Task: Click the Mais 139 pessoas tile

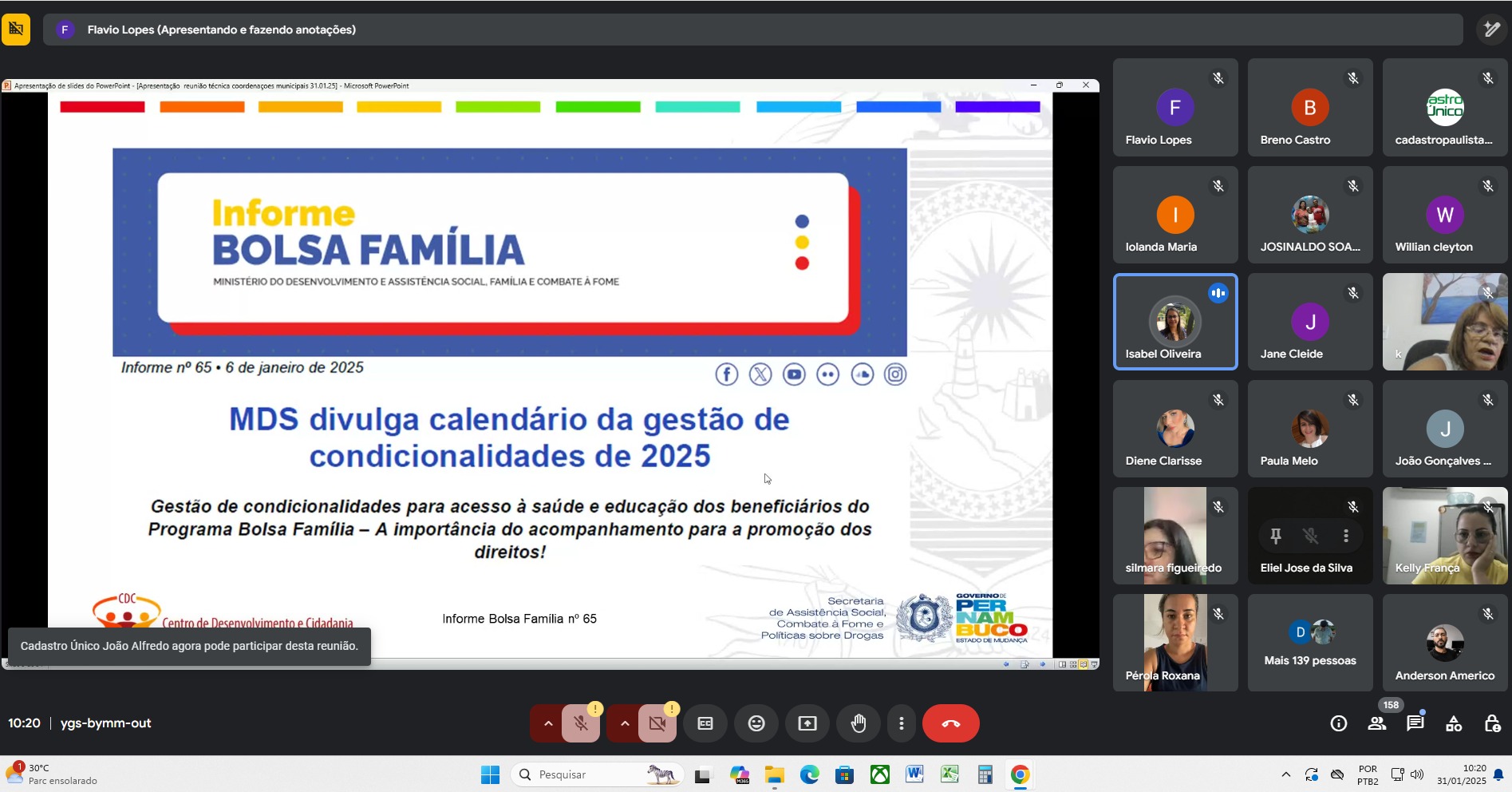Action: point(1310,643)
